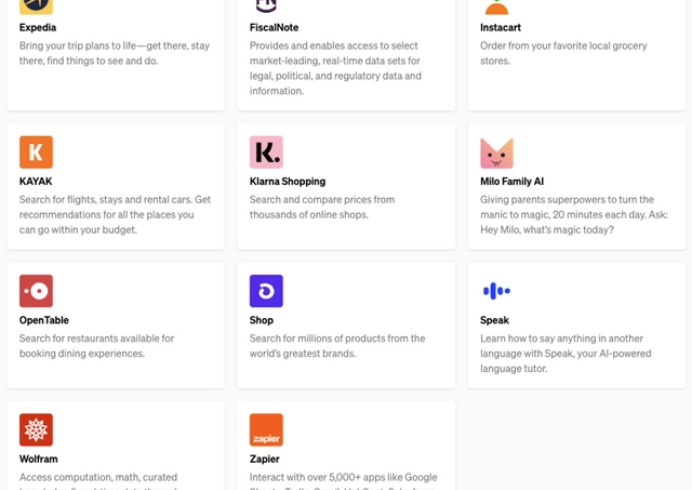Open the red Wolfram snowflake icon
Viewport: 692px width, 490px height.
36,430
